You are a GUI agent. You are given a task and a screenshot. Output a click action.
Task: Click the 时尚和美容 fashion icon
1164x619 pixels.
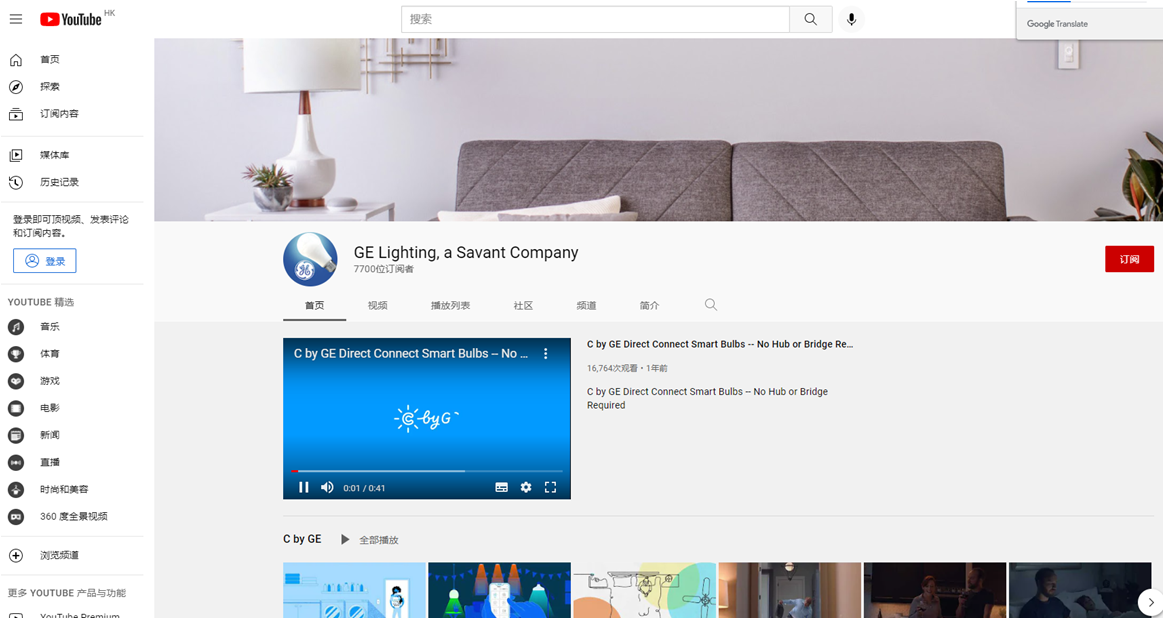pyautogui.click(x=16, y=489)
